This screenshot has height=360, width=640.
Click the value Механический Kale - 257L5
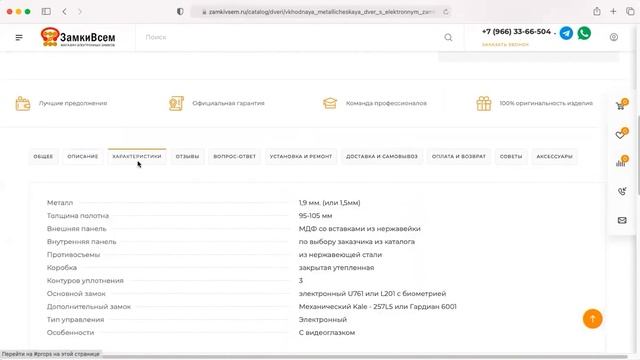click(378, 307)
